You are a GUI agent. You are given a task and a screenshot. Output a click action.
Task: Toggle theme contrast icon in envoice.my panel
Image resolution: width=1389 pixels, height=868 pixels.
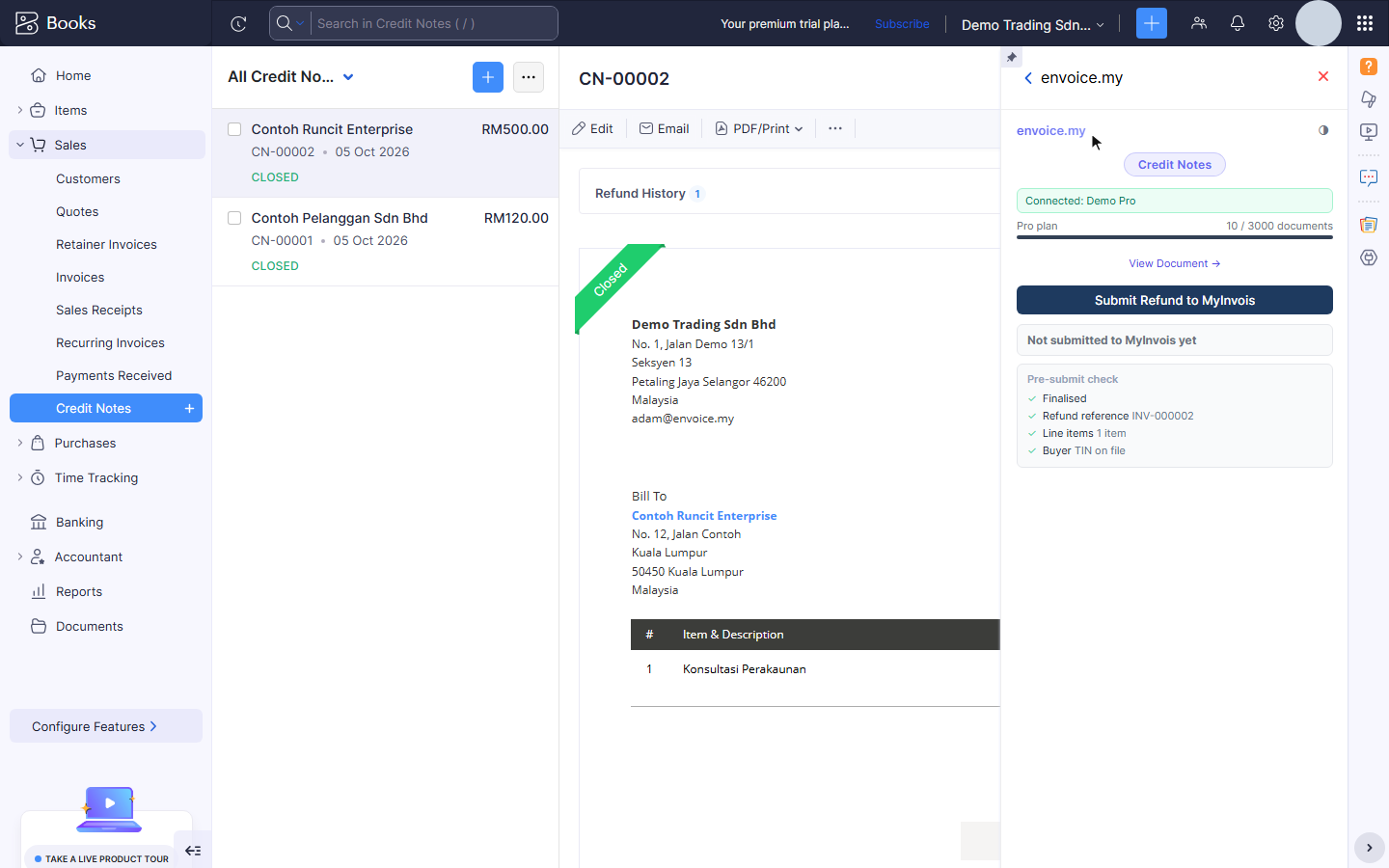pos(1323,130)
